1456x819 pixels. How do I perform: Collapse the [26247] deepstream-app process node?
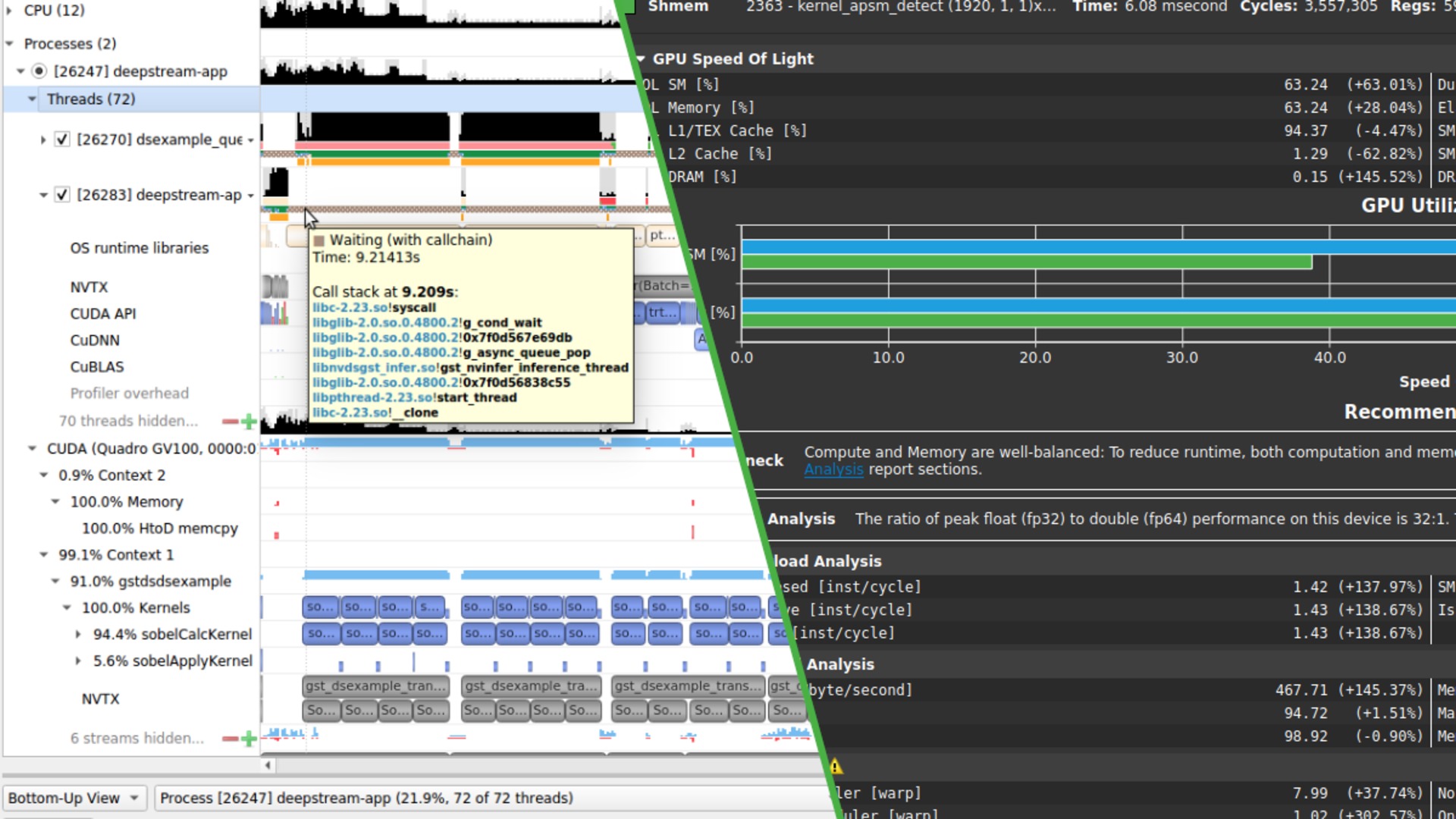(20, 71)
